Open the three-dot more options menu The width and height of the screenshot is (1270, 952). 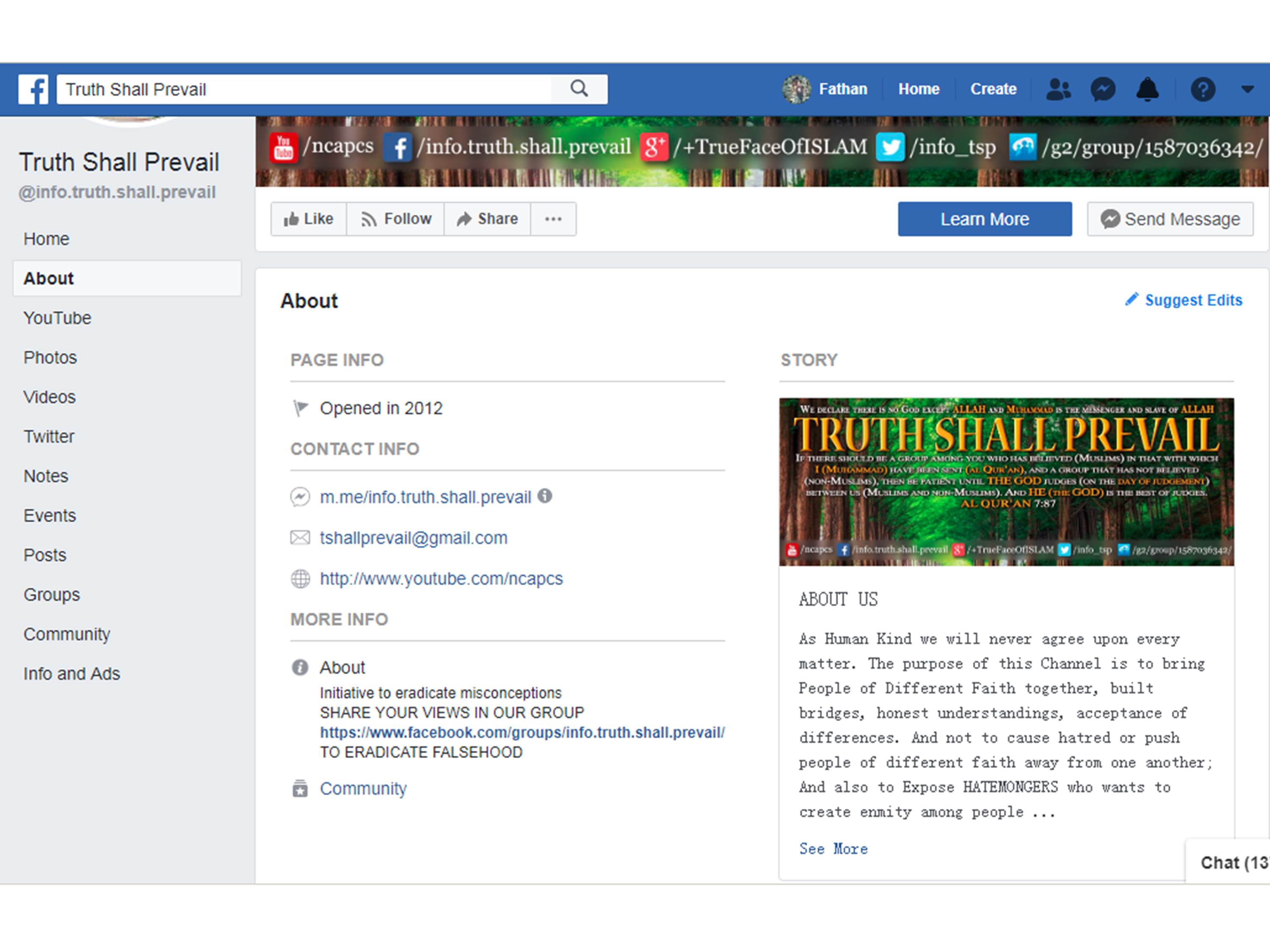553,219
